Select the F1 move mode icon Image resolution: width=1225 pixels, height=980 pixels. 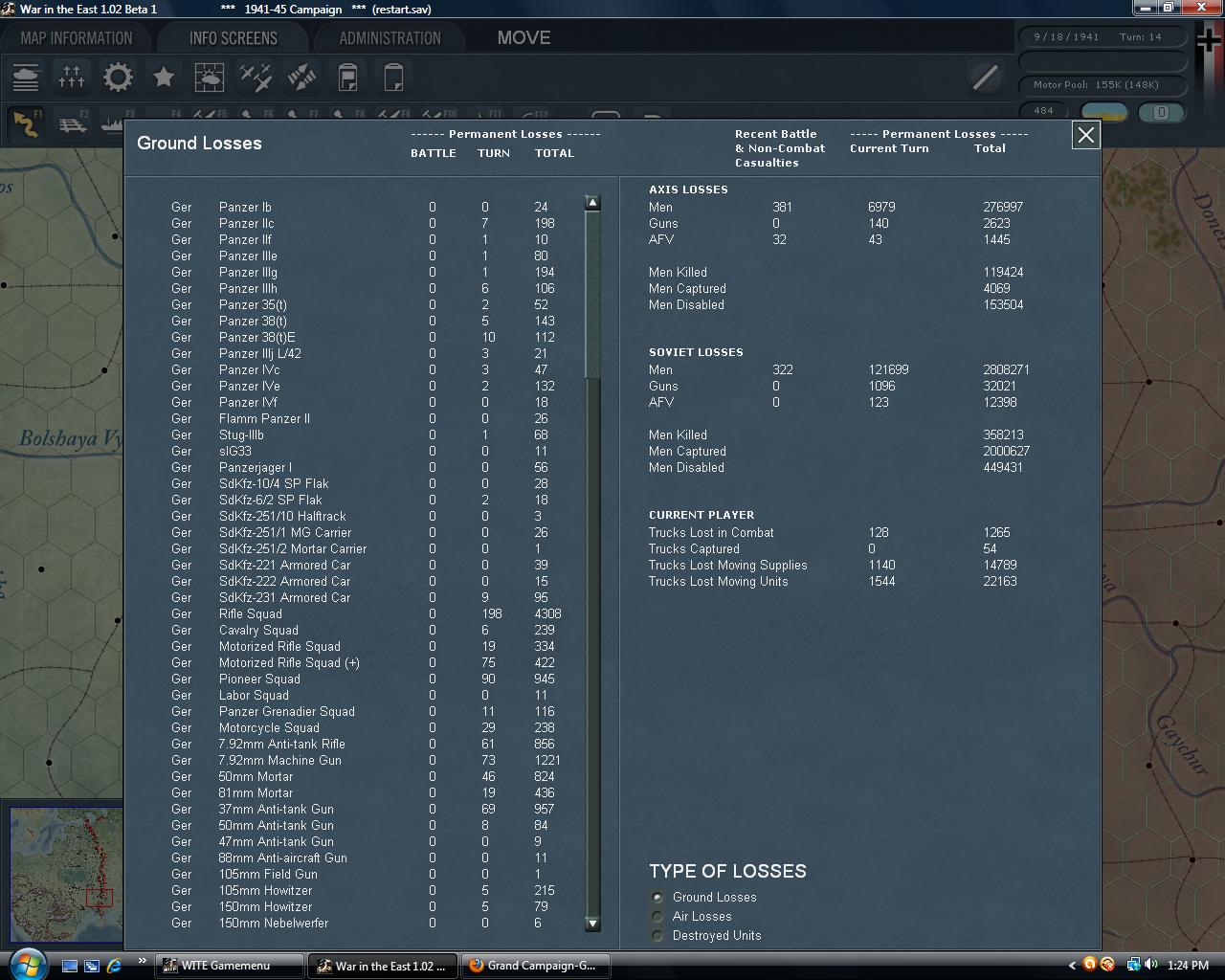click(x=26, y=123)
